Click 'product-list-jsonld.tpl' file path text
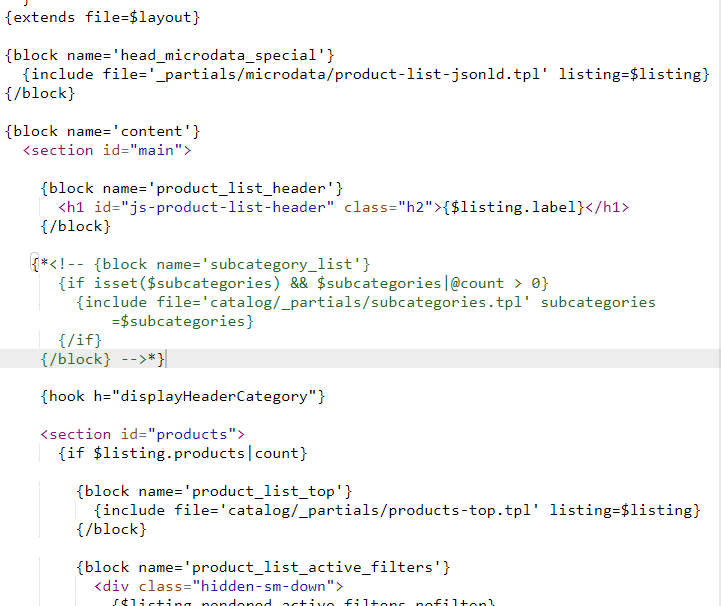Viewport: 721px width, 606px height. (437, 74)
